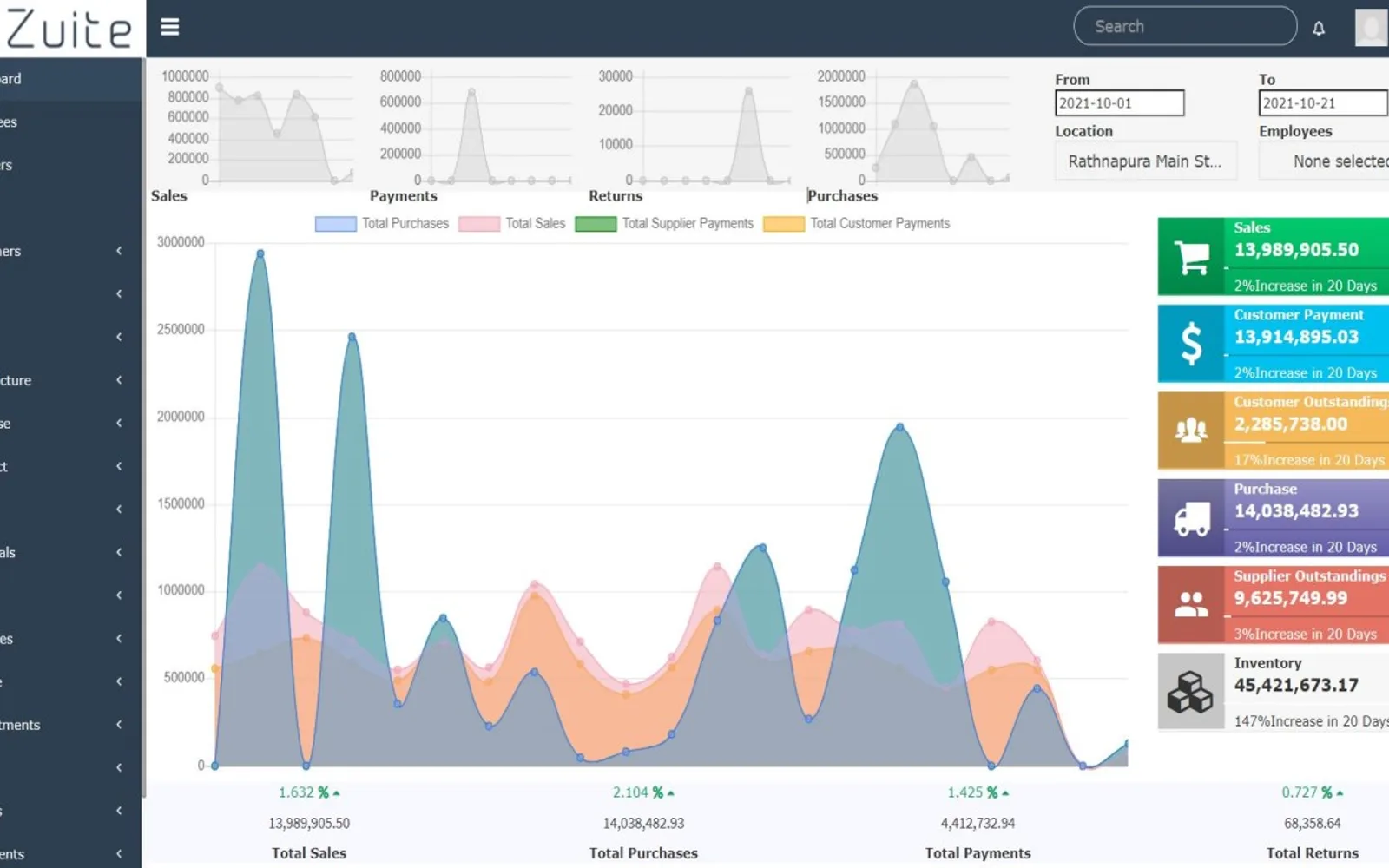Viewport: 1389px width, 868px height.
Task: Edit the From date field
Action: [1119, 103]
